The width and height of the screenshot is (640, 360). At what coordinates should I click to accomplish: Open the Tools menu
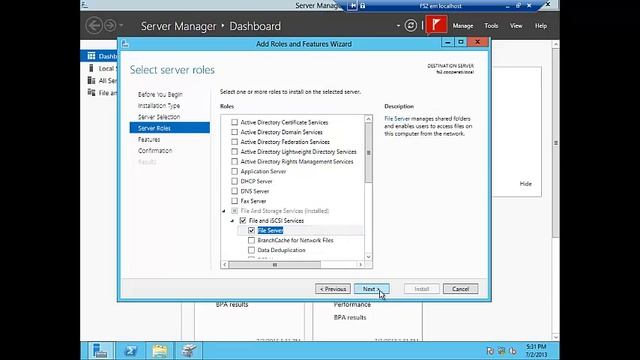pos(491,26)
